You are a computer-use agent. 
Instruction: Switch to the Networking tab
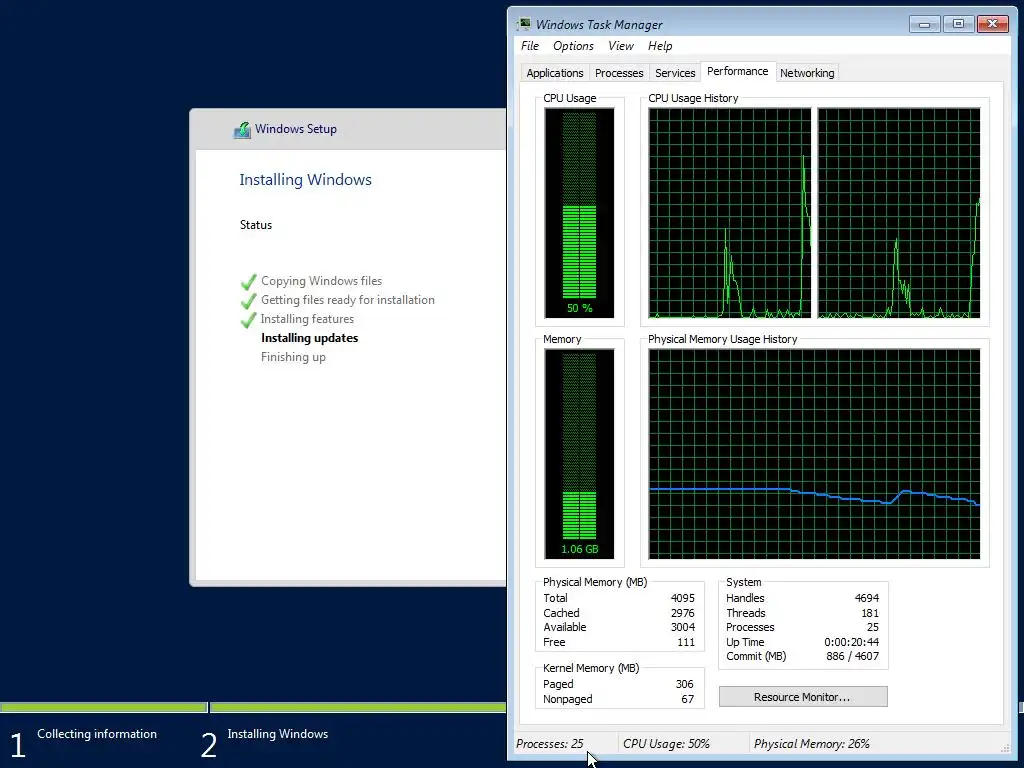tap(807, 73)
